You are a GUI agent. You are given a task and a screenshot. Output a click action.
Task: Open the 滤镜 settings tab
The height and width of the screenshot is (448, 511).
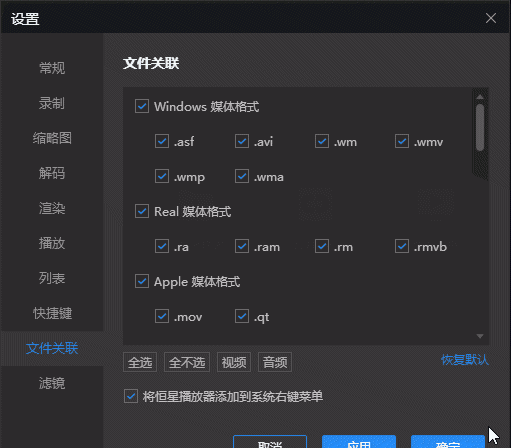click(52, 383)
